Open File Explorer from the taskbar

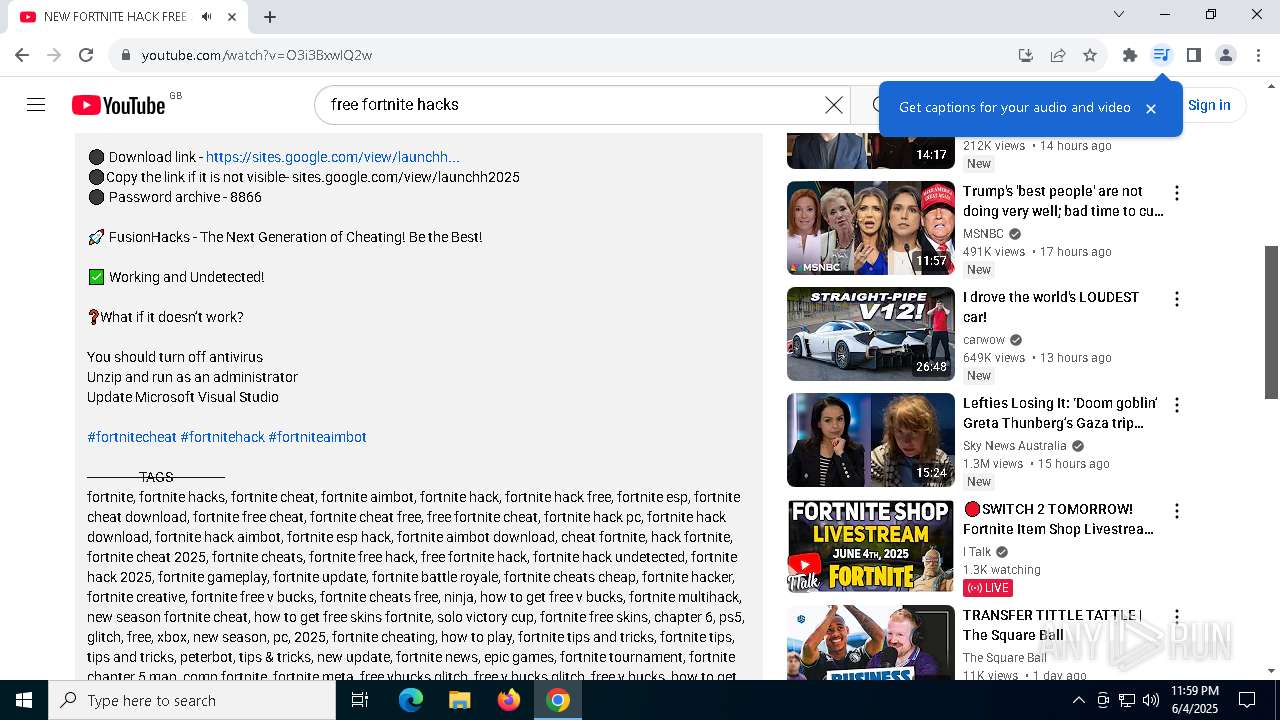(460, 700)
